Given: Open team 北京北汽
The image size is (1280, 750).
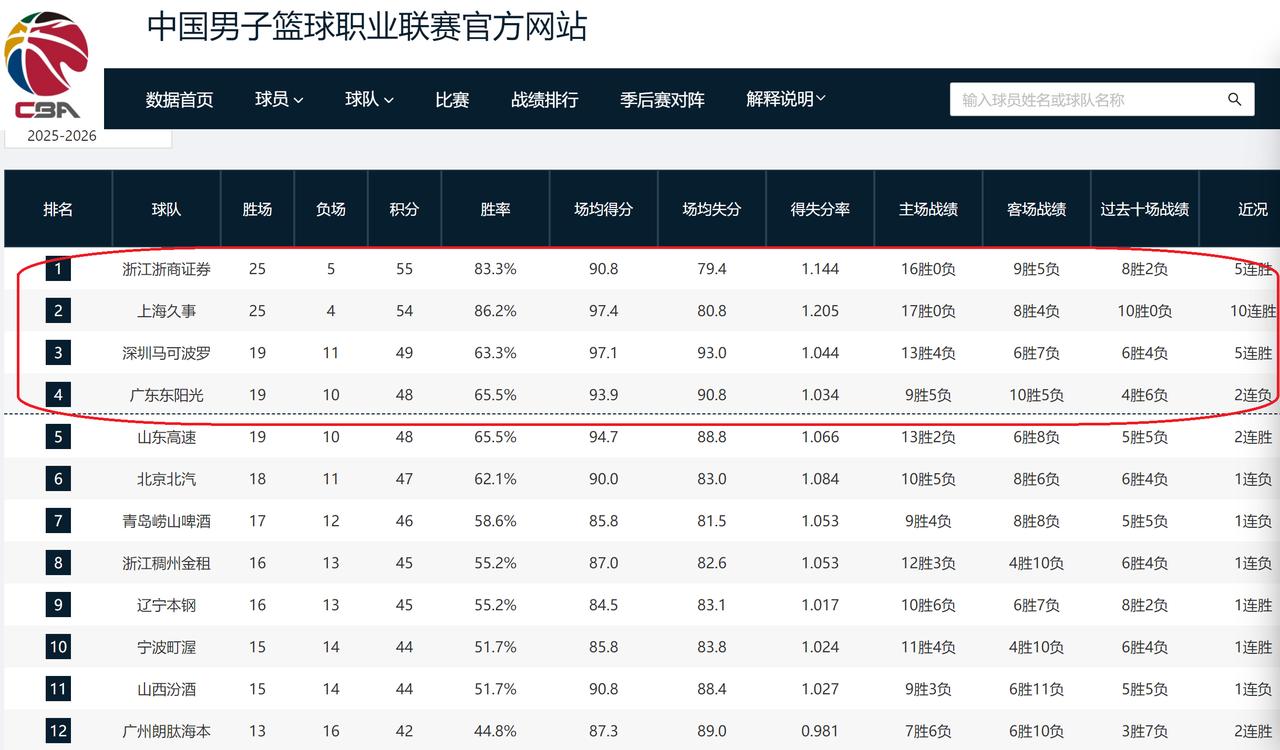Looking at the screenshot, I should 166,479.
